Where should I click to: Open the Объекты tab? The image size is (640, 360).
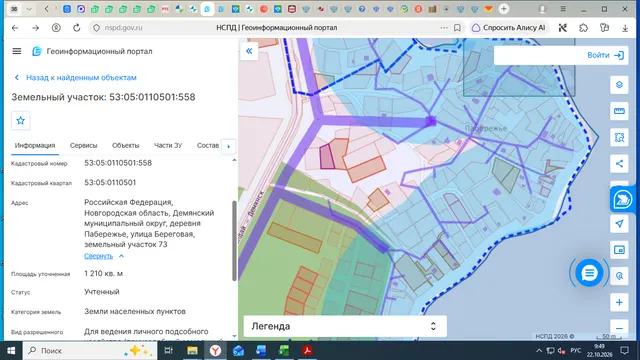pyautogui.click(x=126, y=145)
